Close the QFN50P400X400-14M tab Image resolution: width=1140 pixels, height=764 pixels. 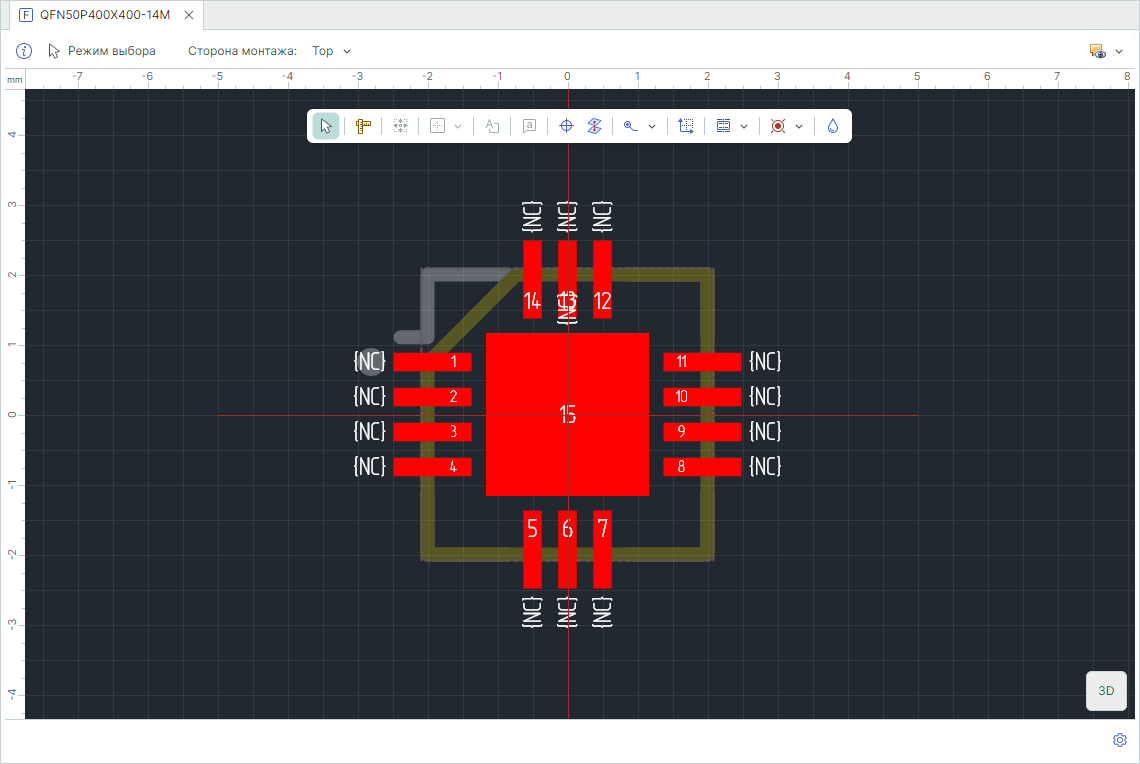189,15
